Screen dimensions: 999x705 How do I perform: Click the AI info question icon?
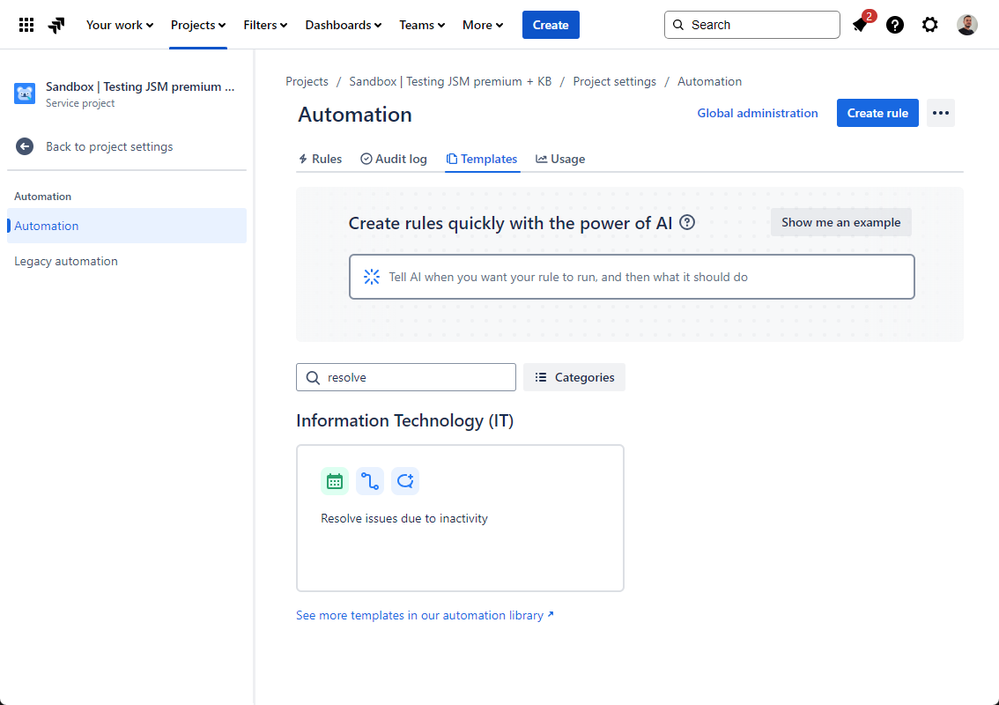pos(687,222)
